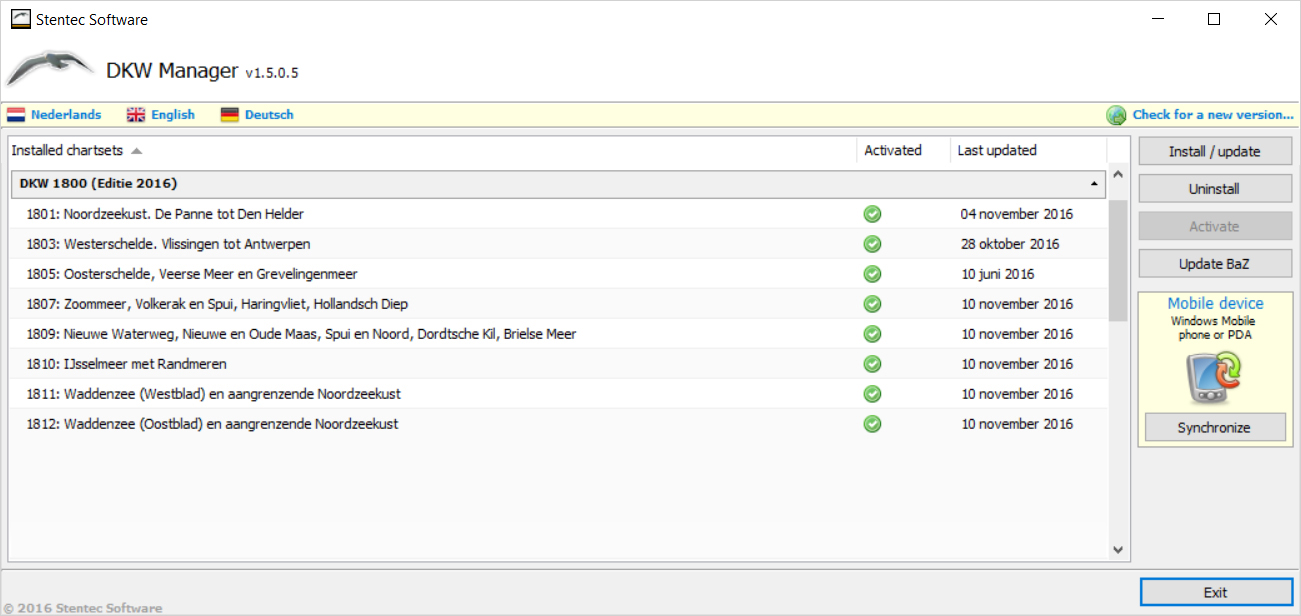Screen dimensions: 1301x616
Task: Minimize the Stentec Software window
Action: click(x=1157, y=19)
